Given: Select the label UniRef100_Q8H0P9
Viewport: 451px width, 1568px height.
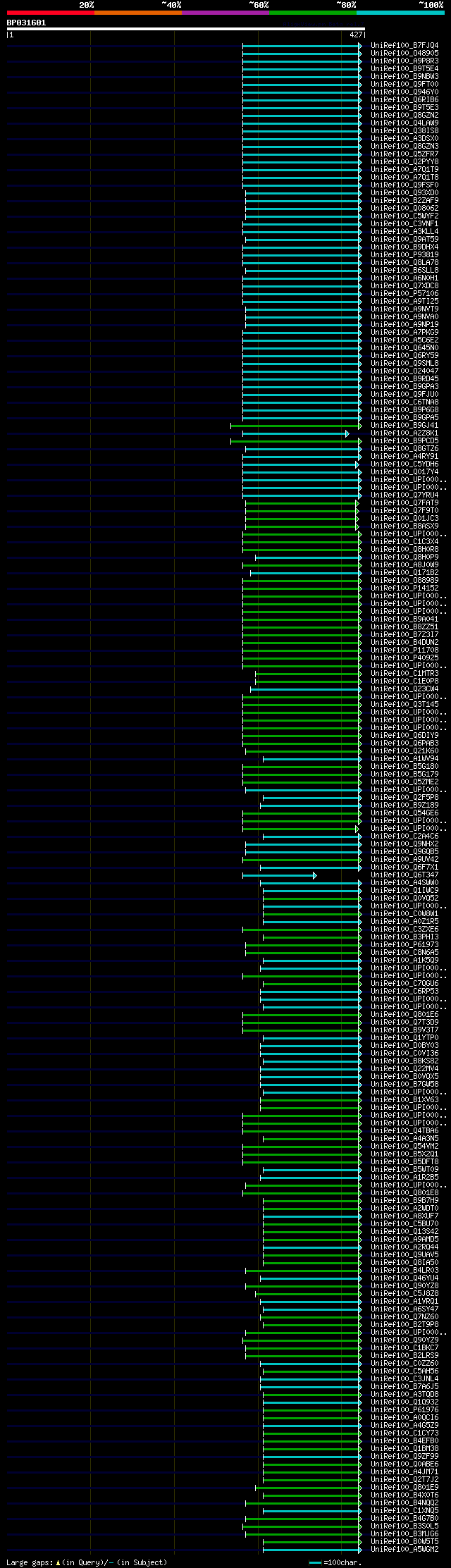Looking at the screenshot, I should 404,557.
